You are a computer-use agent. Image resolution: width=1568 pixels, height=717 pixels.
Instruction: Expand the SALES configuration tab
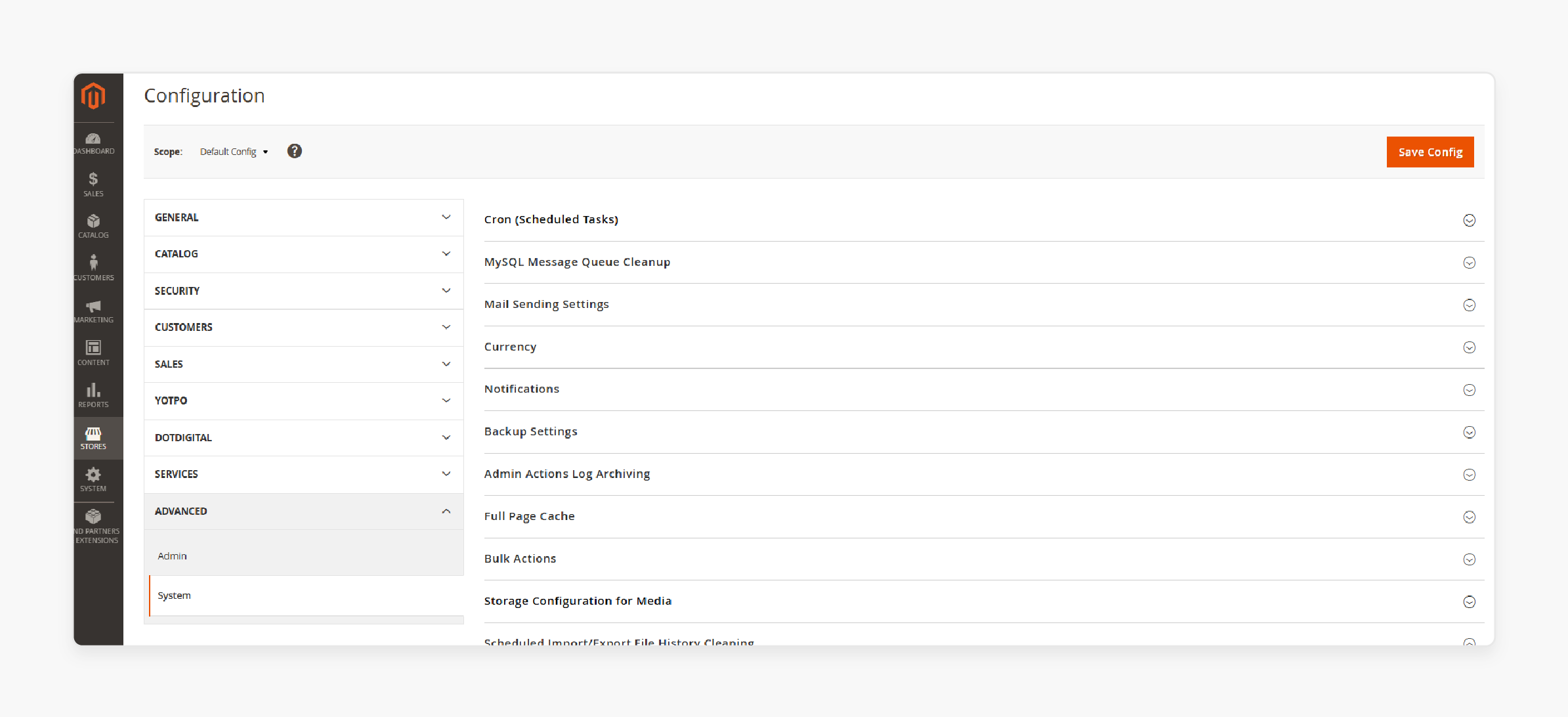click(x=304, y=364)
